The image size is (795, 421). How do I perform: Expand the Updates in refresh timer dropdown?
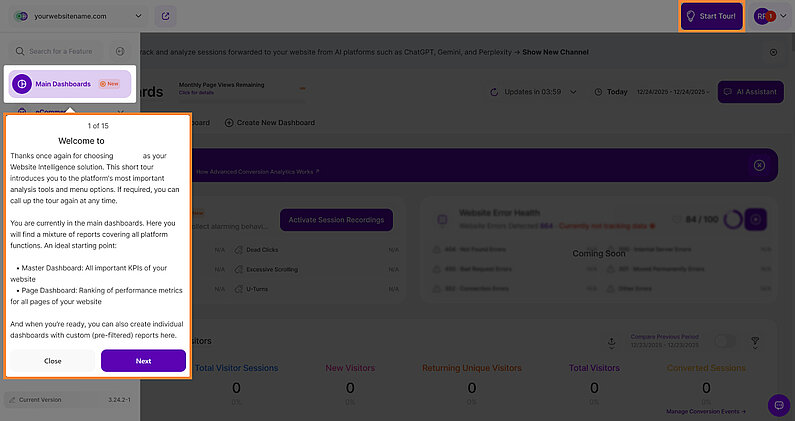(x=537, y=92)
